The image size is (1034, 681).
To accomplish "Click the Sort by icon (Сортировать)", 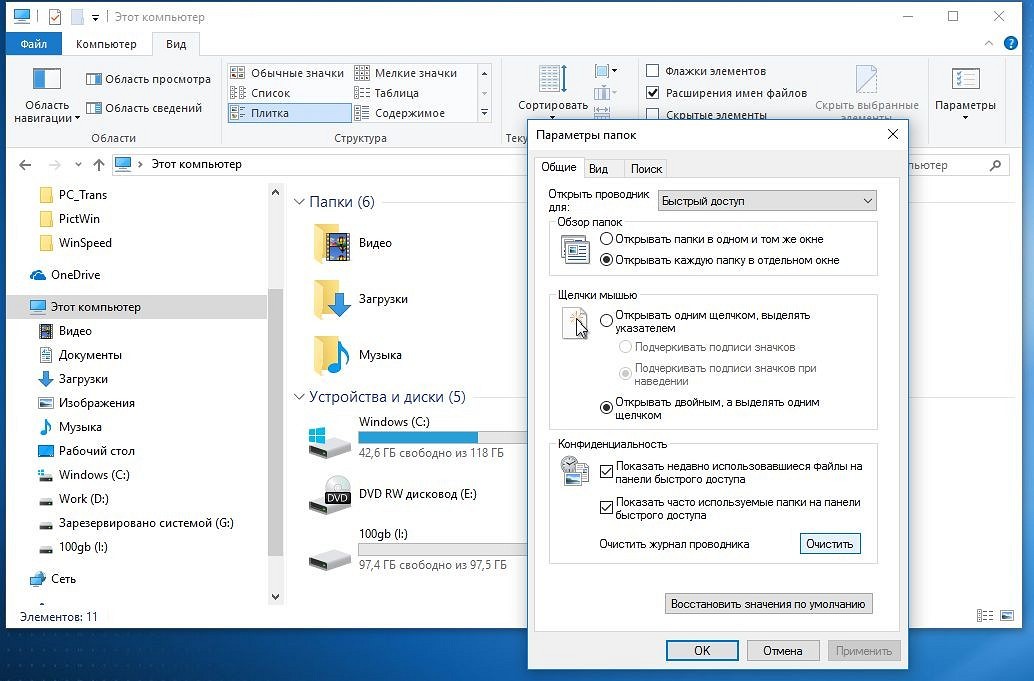I will (x=552, y=80).
